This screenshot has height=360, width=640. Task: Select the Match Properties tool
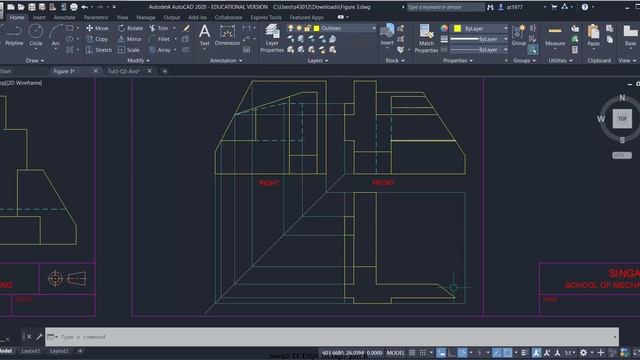tap(426, 38)
